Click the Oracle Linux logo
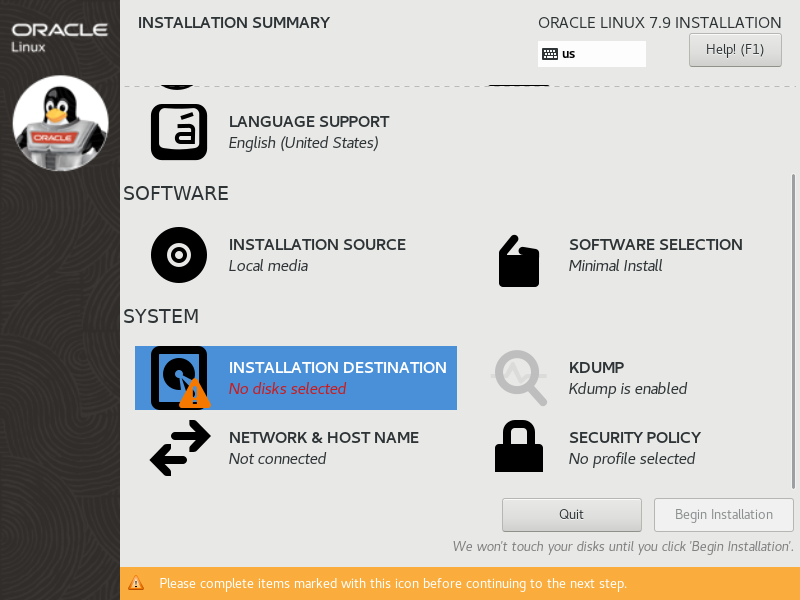800x600 pixels. tap(59, 37)
